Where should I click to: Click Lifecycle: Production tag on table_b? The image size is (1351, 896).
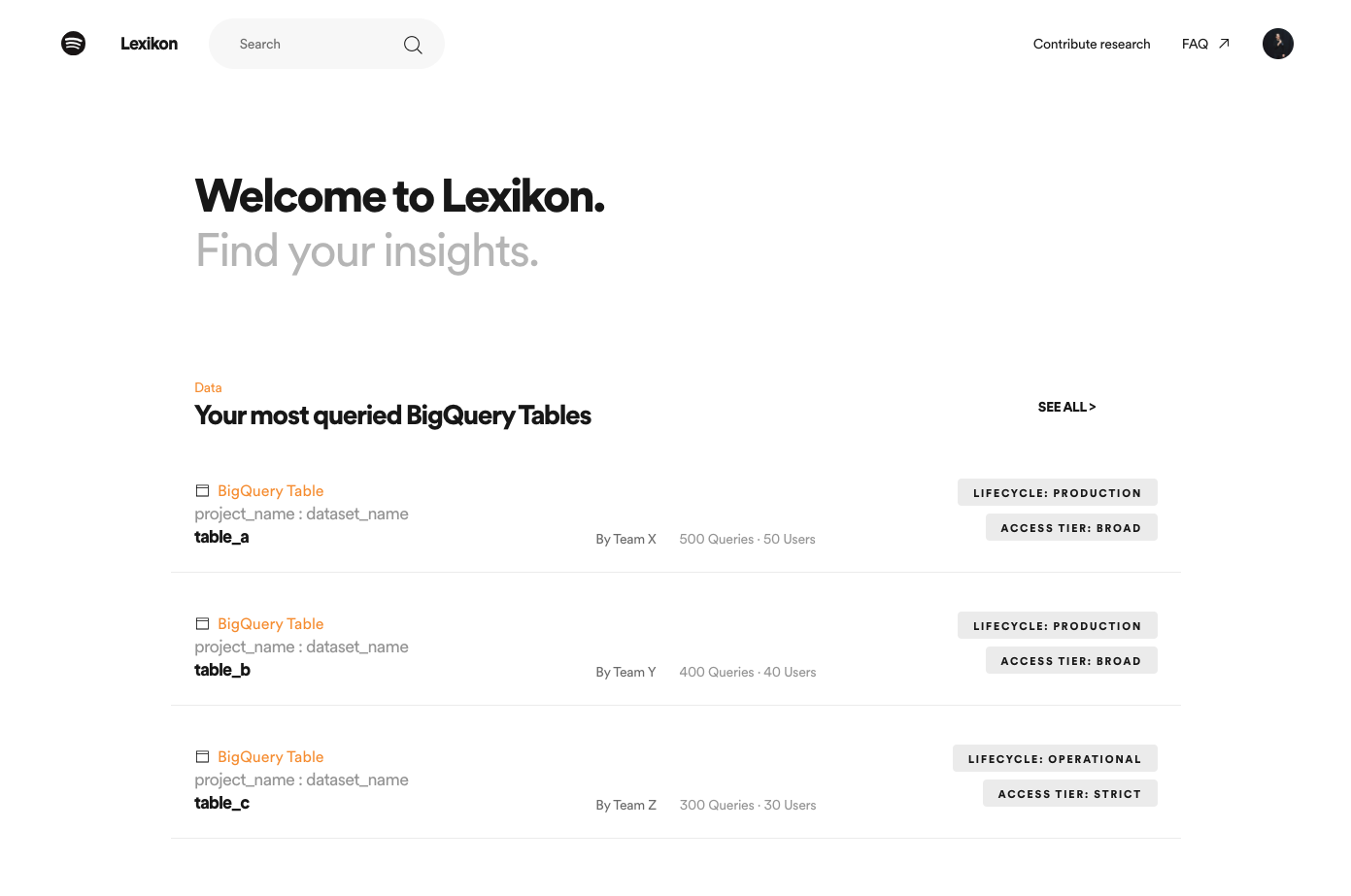1057,625
